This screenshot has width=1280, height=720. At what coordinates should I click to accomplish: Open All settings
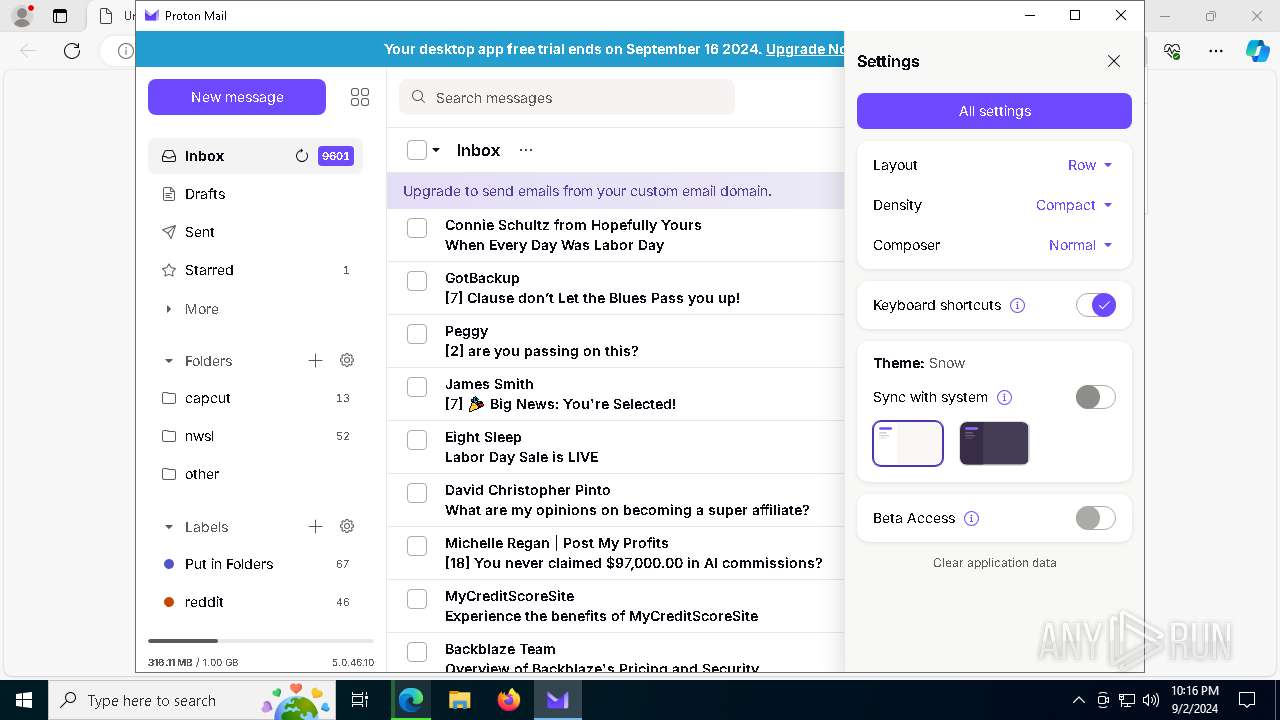[994, 111]
